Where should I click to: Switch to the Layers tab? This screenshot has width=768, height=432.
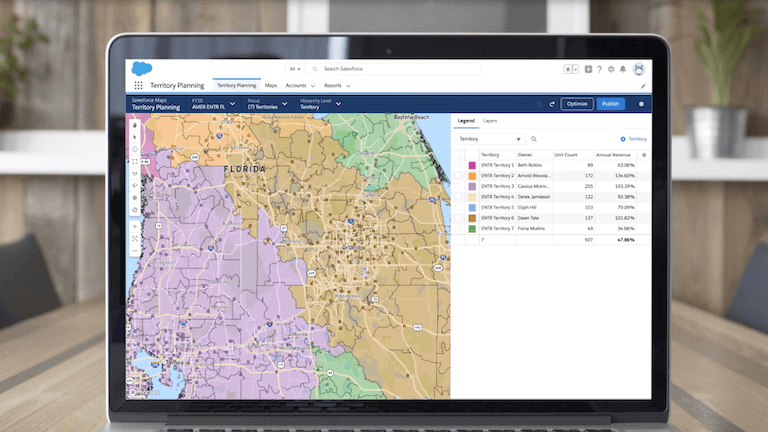pos(490,120)
